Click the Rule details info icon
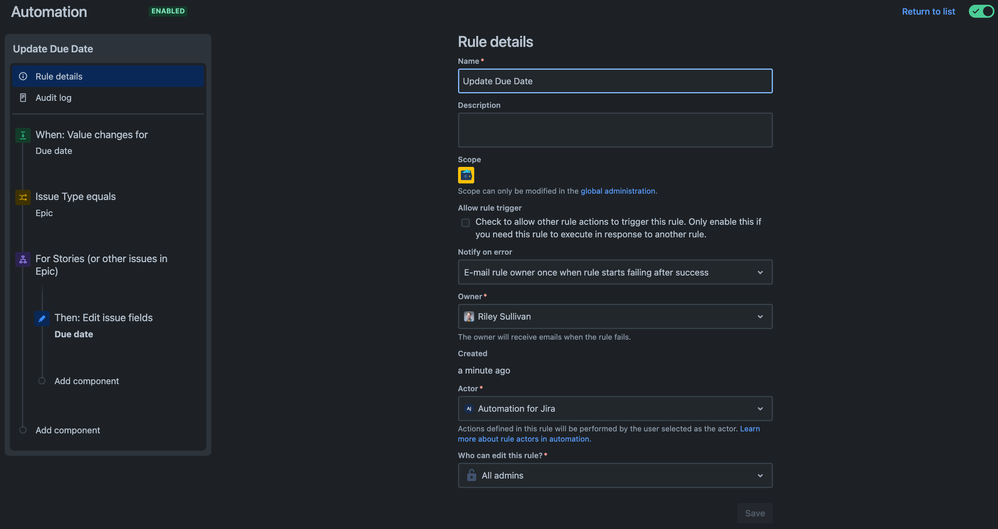Viewport: 998px width, 529px height. 23,76
